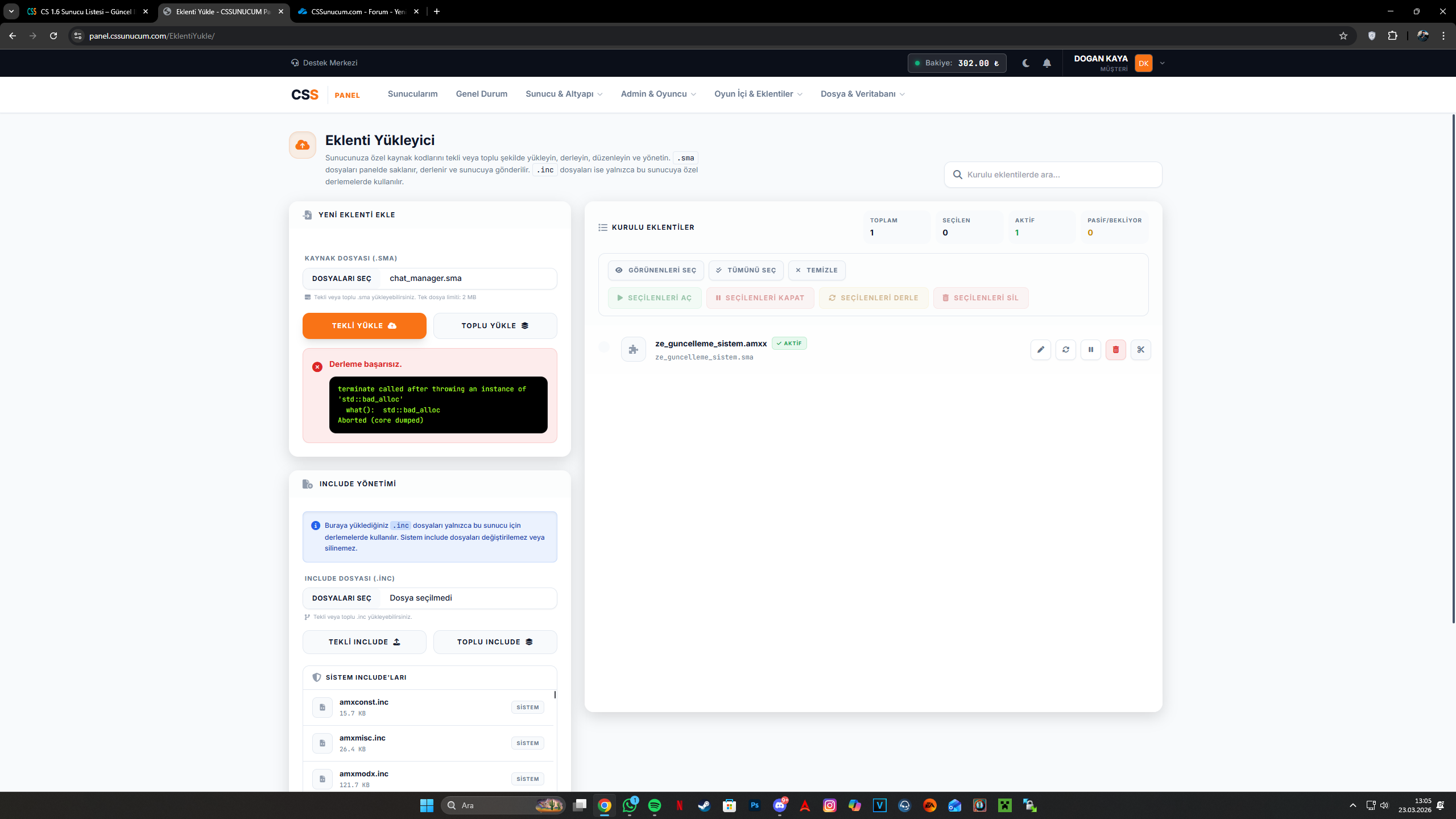1456x819 pixels.
Task: Go to Sunucularım page
Action: (x=412, y=94)
